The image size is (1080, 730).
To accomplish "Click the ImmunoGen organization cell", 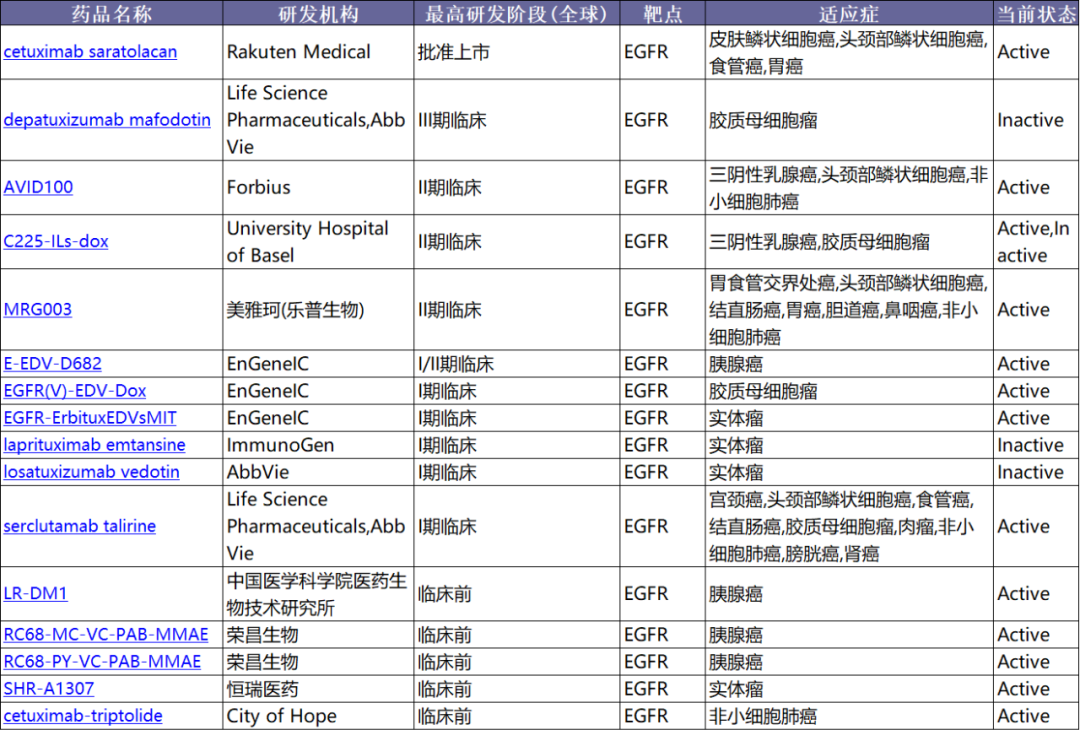I will click(318, 445).
